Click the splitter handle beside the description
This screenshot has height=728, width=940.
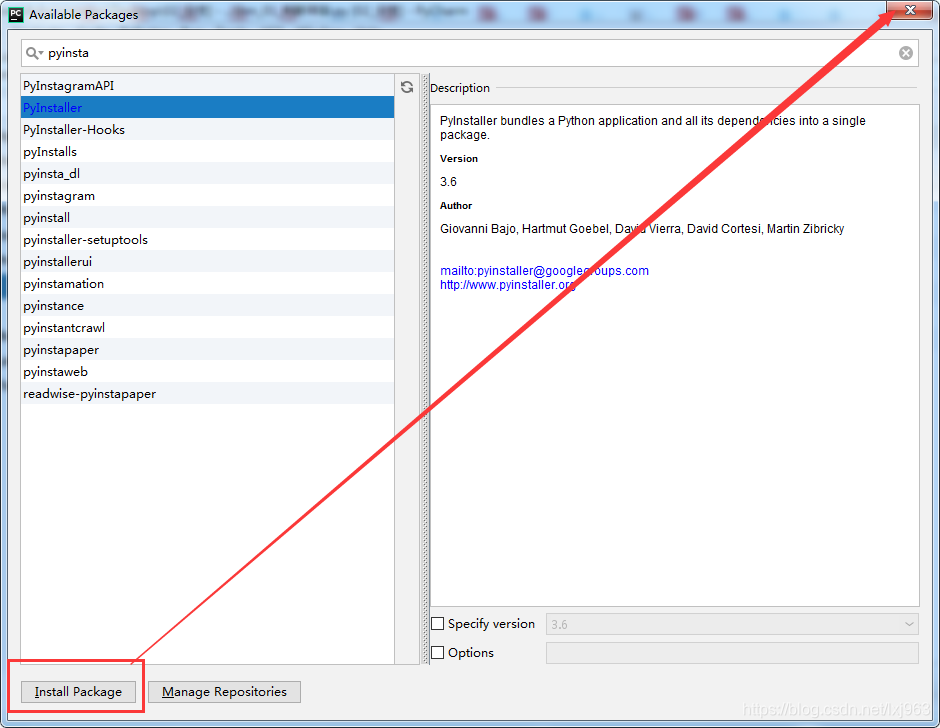coord(426,369)
